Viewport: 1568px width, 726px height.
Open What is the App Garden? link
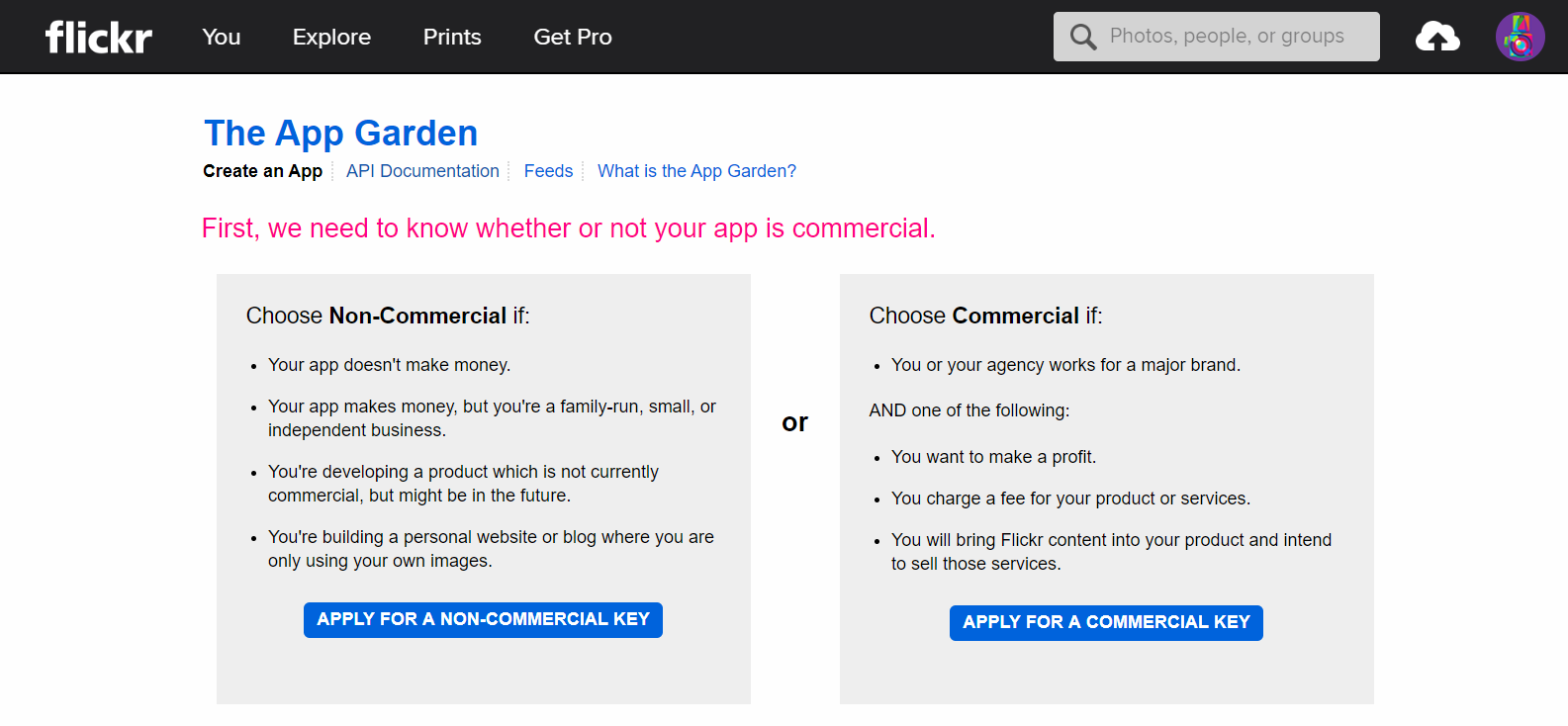tap(696, 171)
